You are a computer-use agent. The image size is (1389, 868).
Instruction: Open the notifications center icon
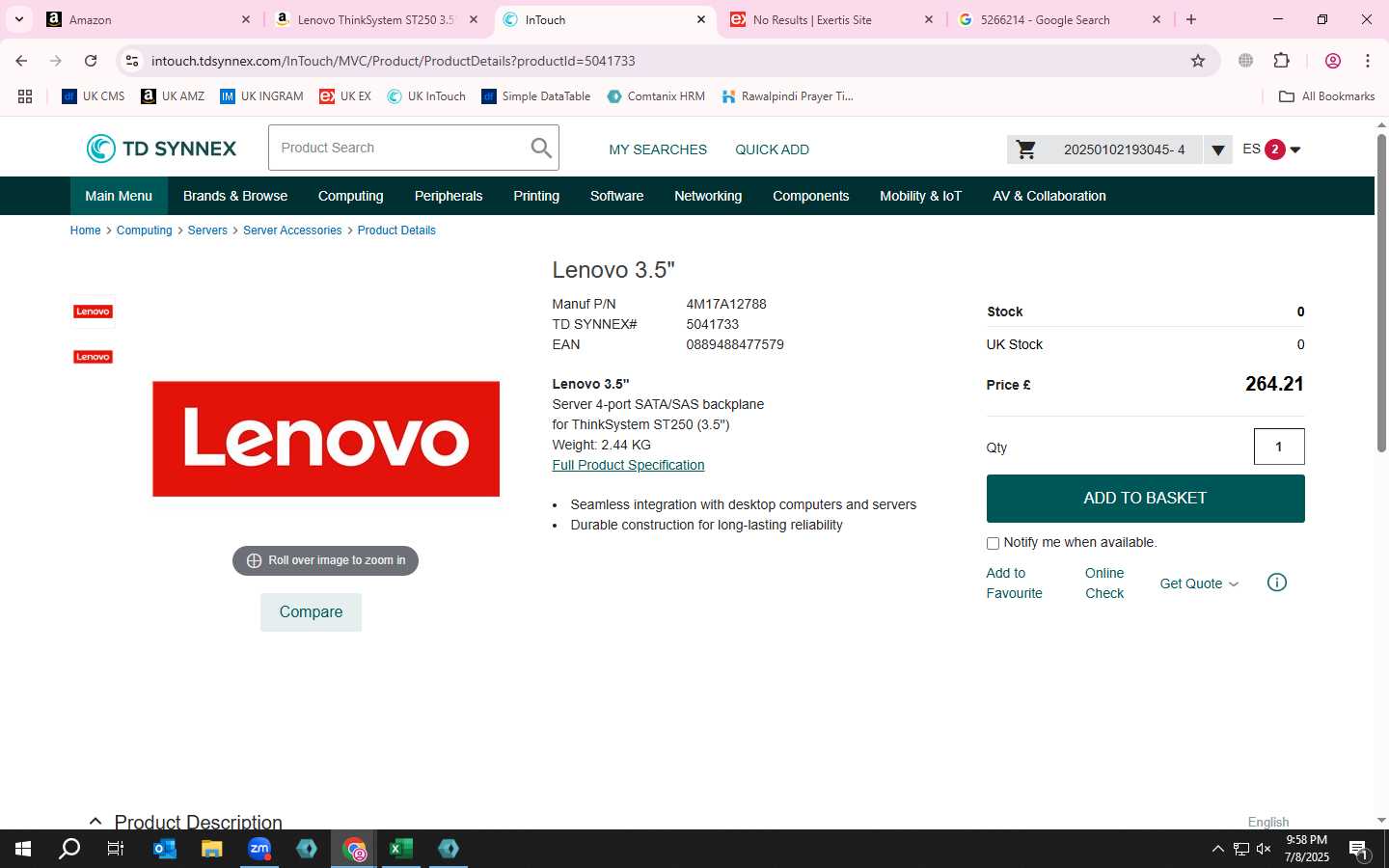pos(1358,850)
